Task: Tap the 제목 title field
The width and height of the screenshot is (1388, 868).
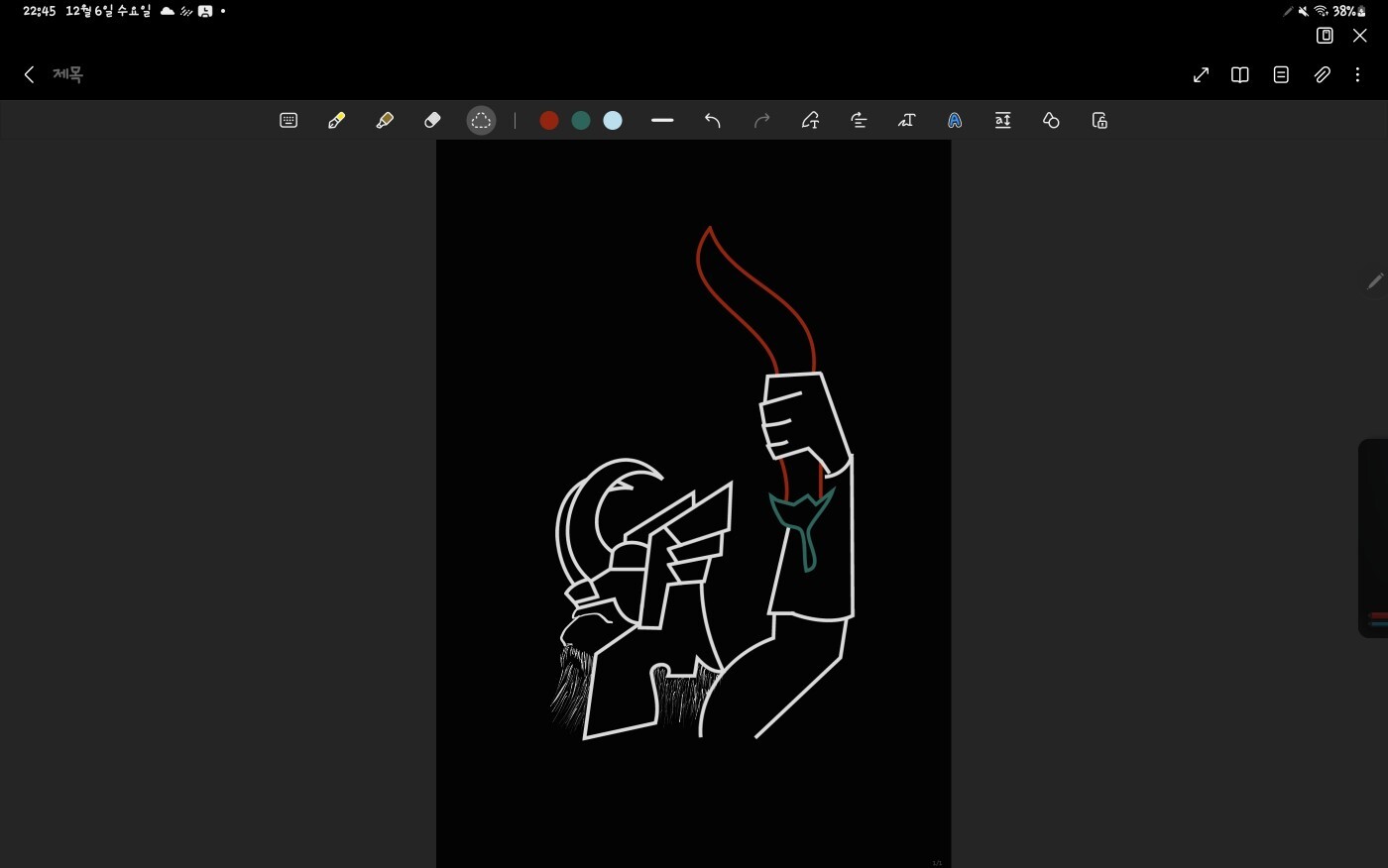Action: click(x=68, y=74)
